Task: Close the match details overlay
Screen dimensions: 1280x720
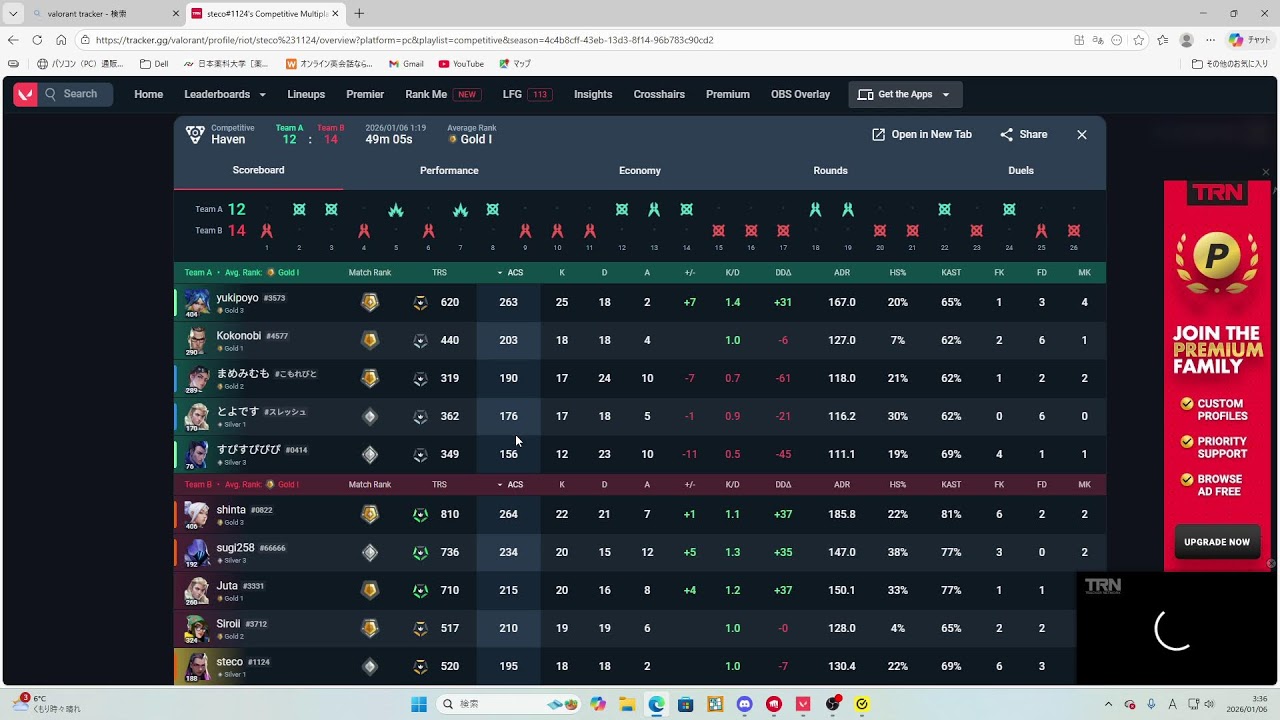Action: [1081, 134]
